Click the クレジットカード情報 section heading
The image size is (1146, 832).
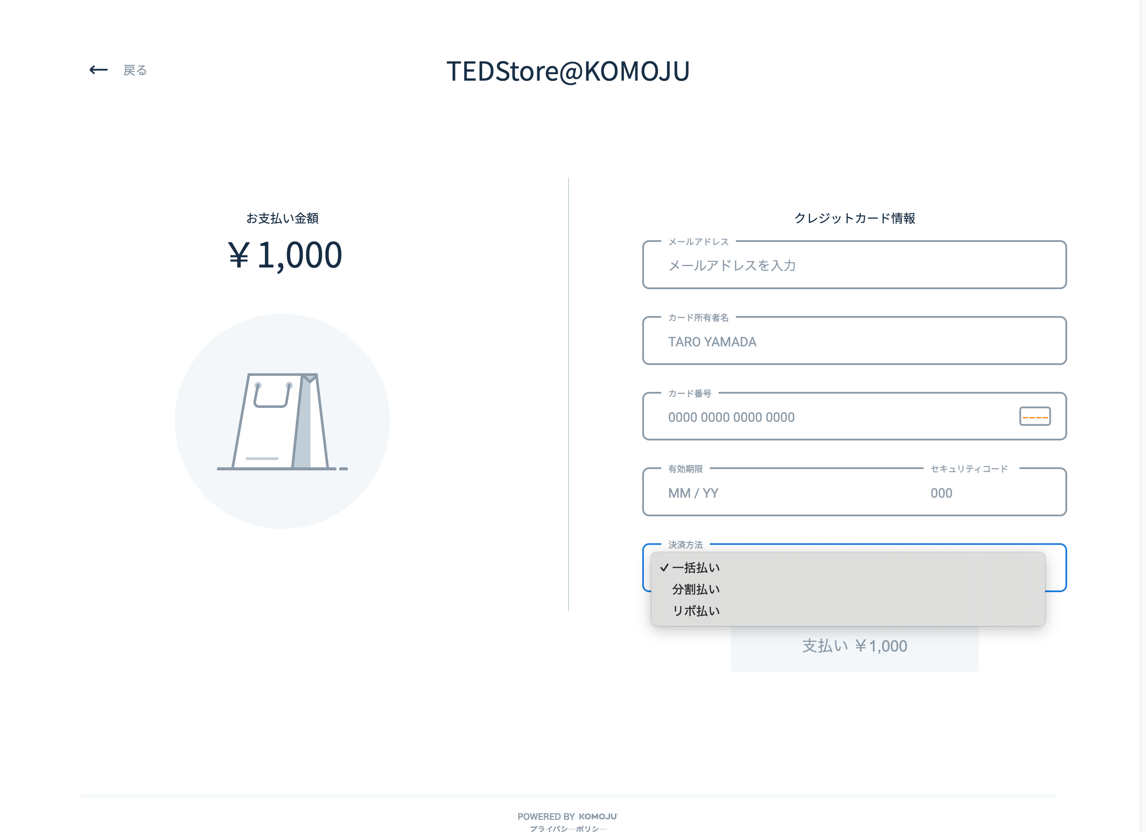coord(854,218)
